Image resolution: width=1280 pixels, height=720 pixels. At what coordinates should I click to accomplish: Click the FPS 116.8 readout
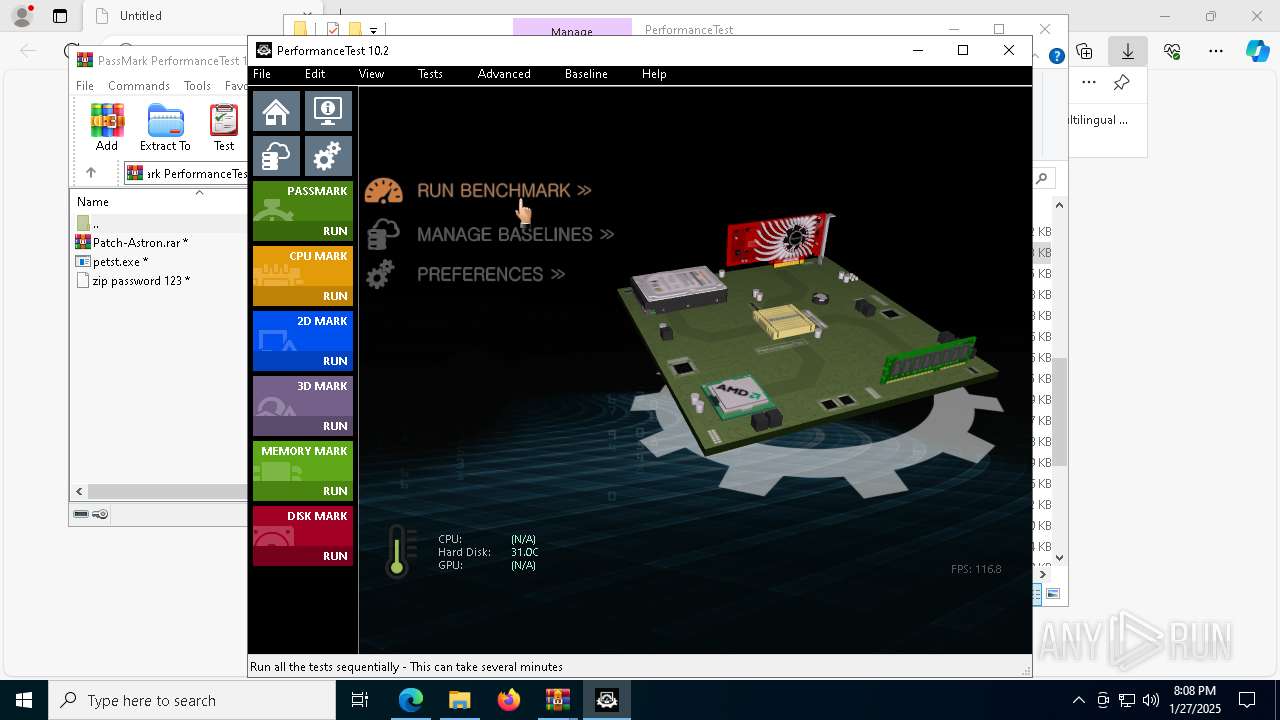click(x=976, y=569)
